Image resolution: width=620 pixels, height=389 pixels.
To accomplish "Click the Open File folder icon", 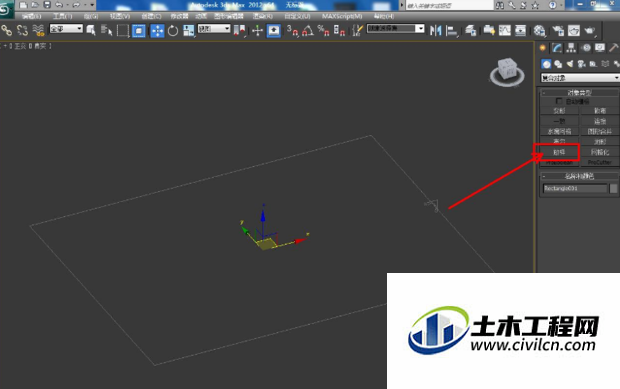I will [x=35, y=5].
